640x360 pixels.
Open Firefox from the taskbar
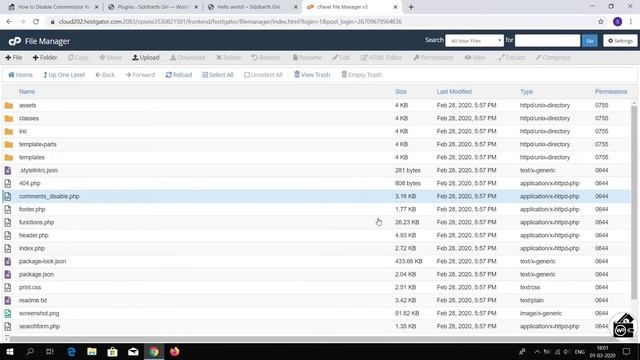(x=175, y=351)
